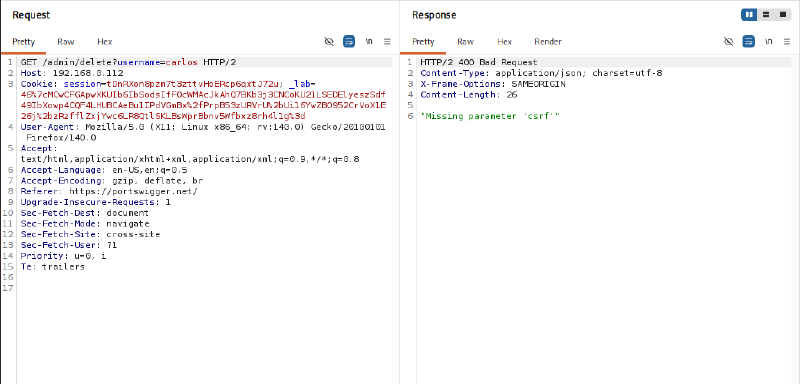Open Response pane options hamburger menu
800x384 pixels.
(787, 41)
